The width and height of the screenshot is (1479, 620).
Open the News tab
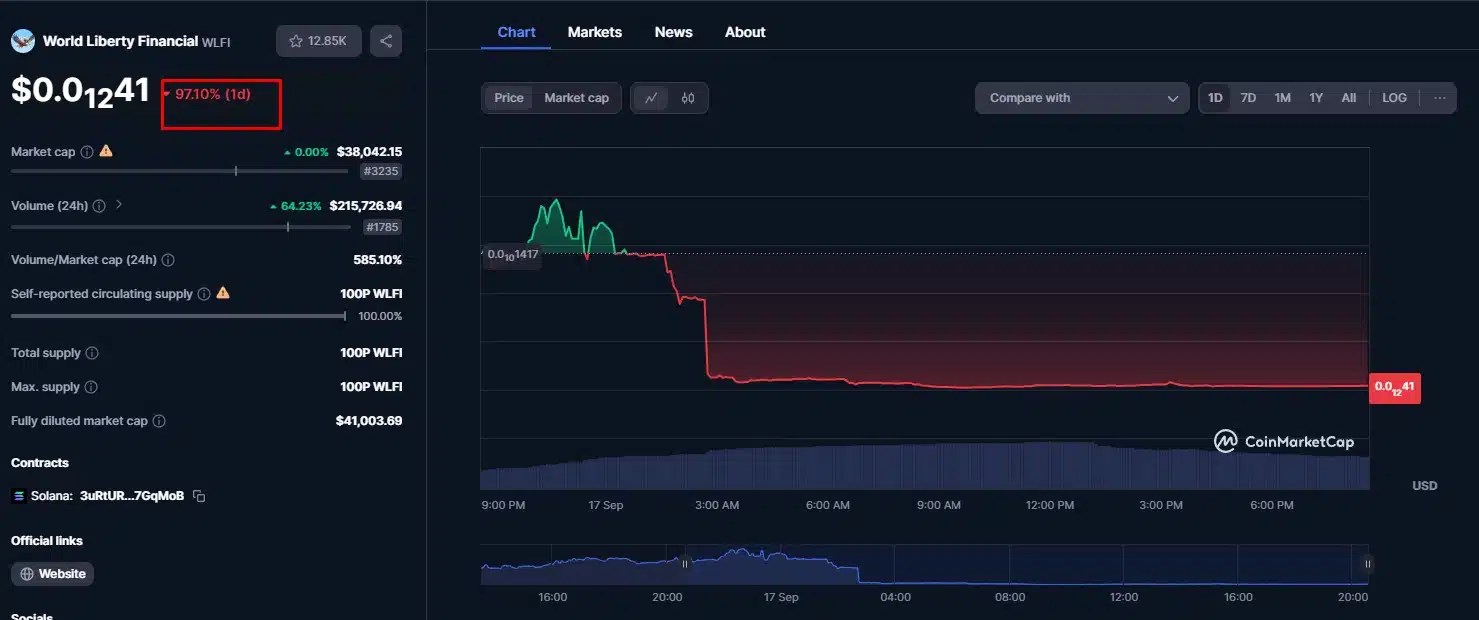click(674, 32)
